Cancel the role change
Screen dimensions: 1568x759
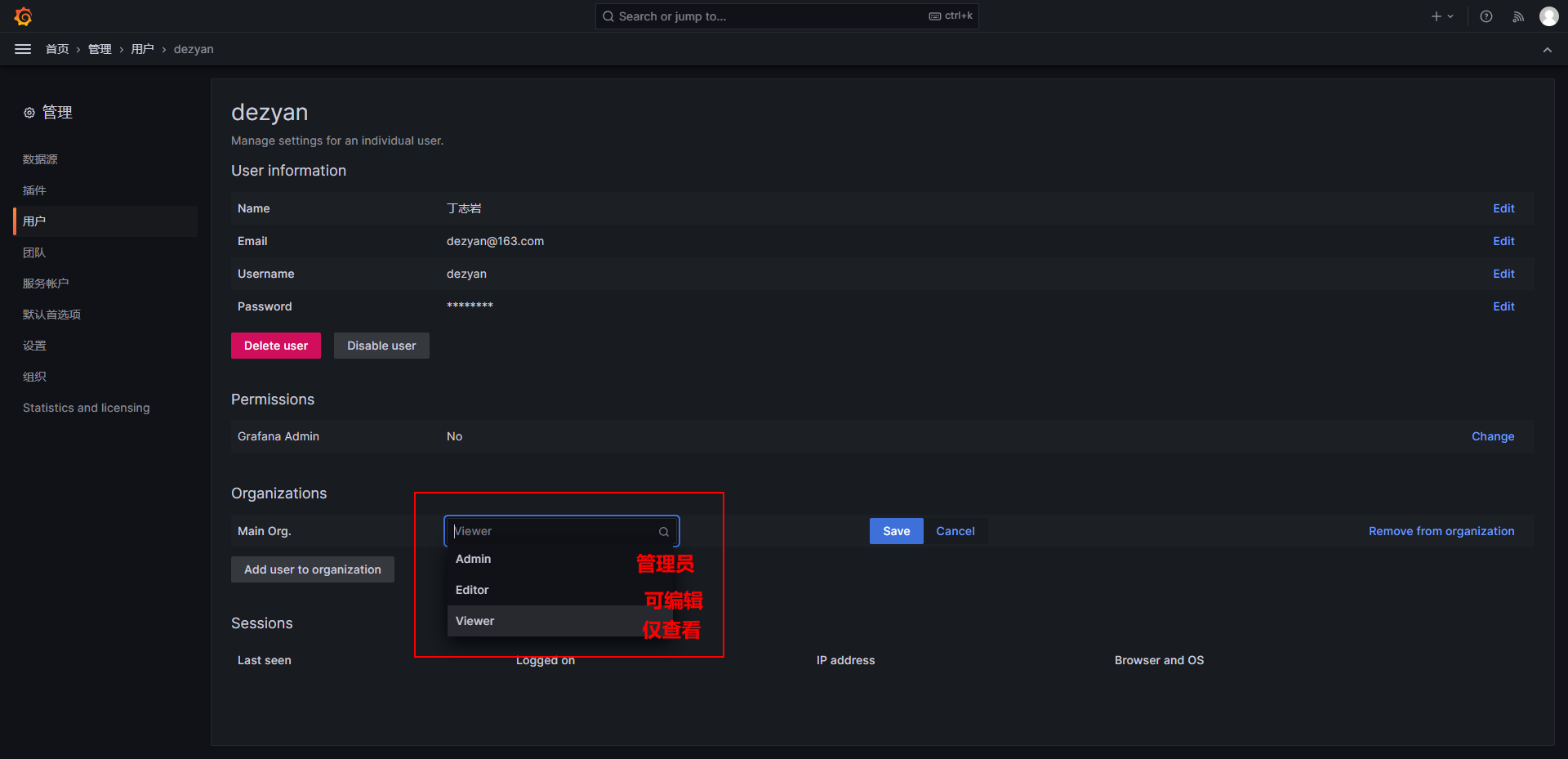click(955, 531)
